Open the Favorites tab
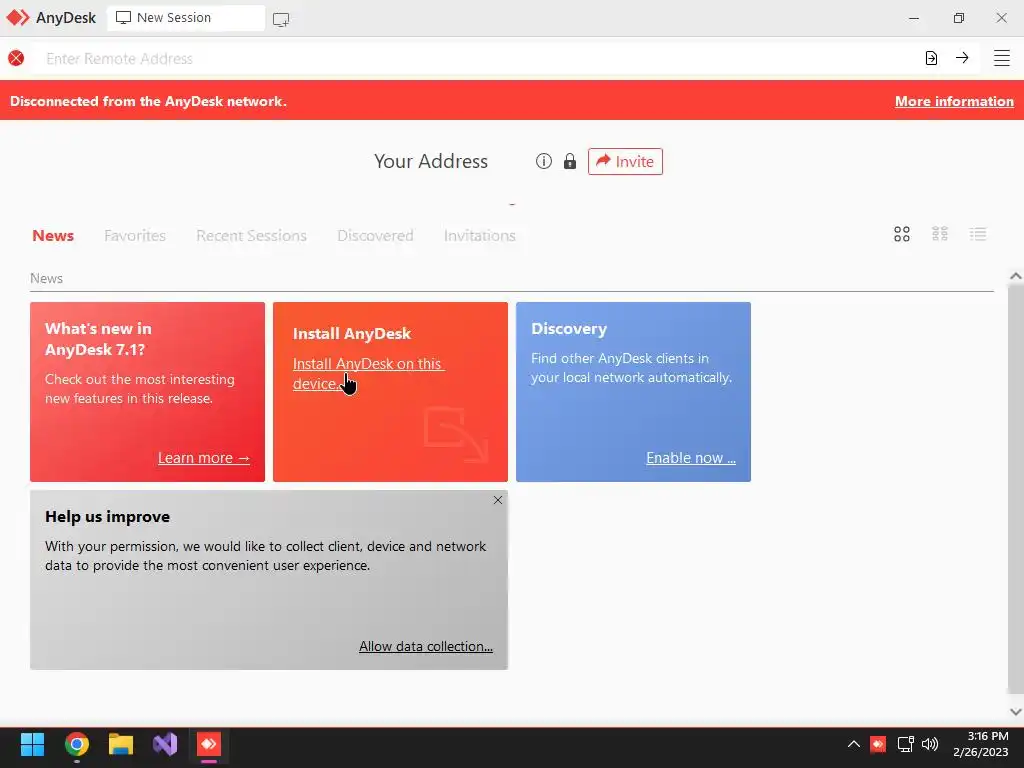 [135, 235]
